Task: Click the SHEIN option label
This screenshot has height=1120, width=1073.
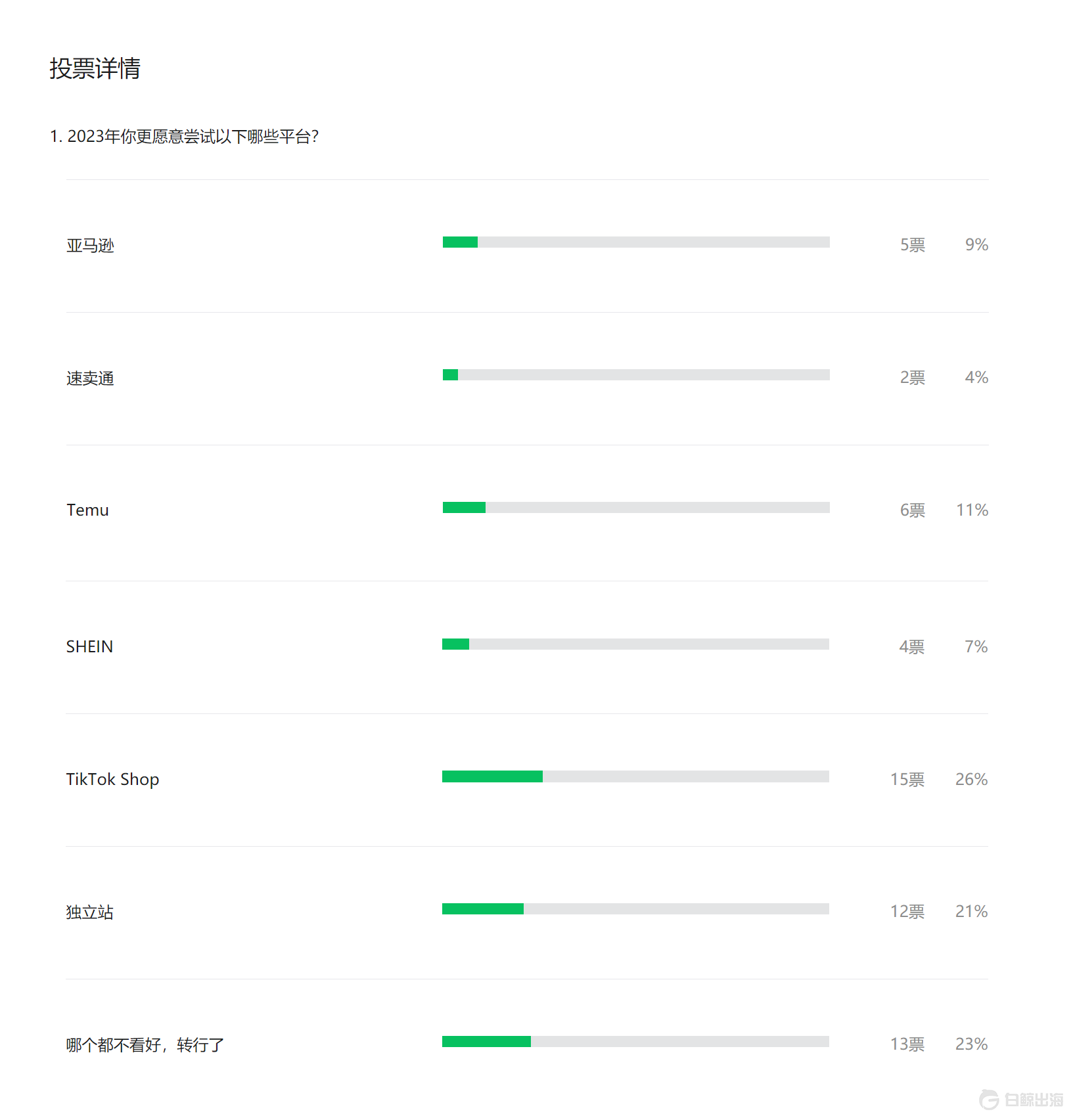Action: point(89,647)
